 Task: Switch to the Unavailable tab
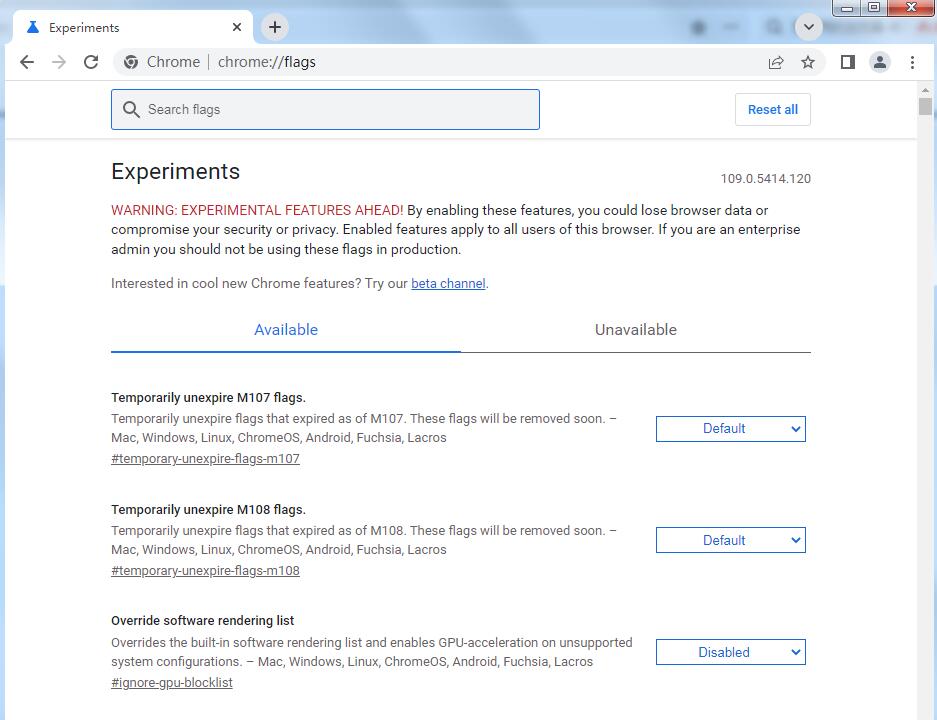pyautogui.click(x=636, y=330)
